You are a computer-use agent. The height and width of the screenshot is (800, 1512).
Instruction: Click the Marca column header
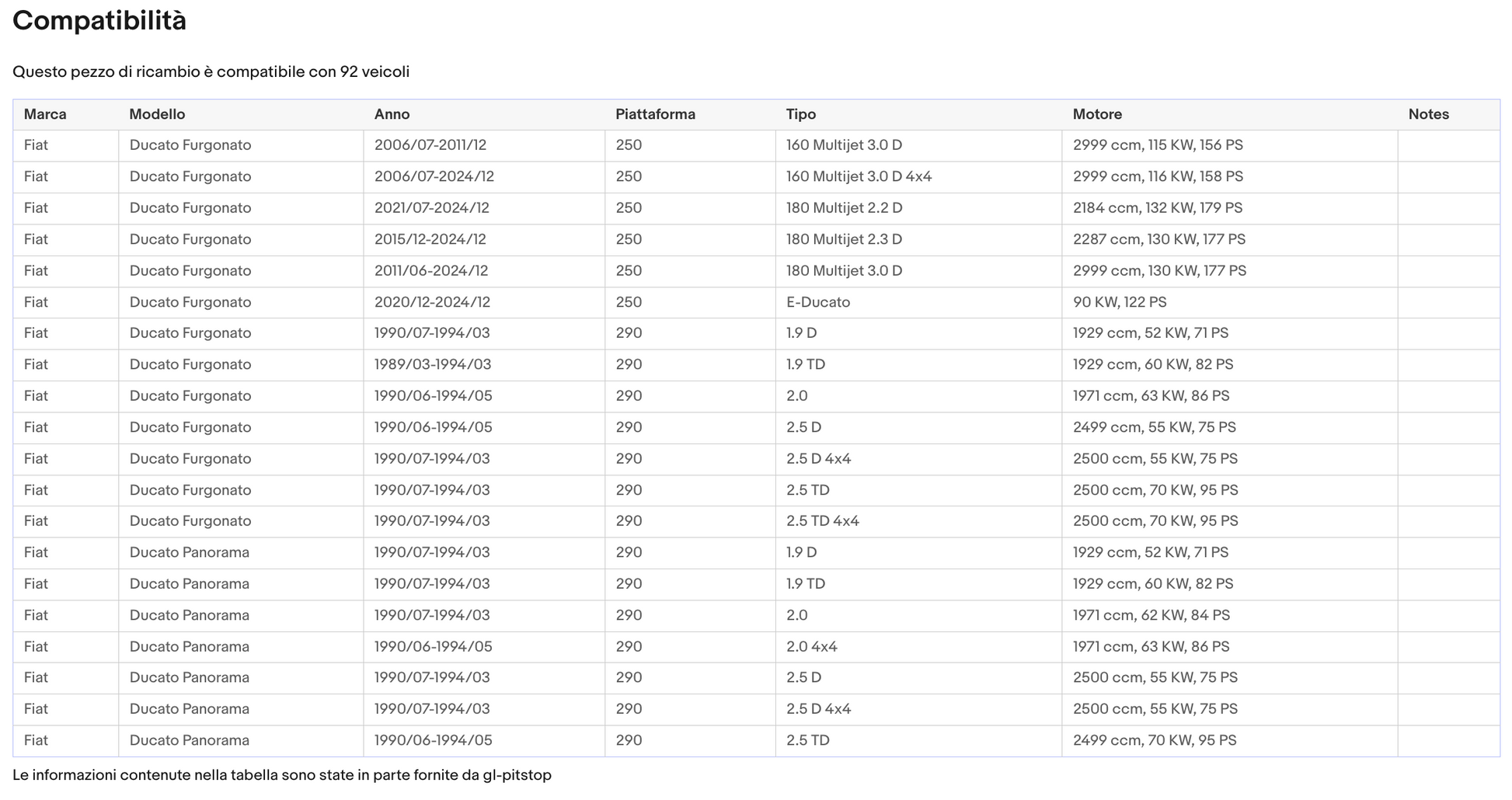[45, 114]
